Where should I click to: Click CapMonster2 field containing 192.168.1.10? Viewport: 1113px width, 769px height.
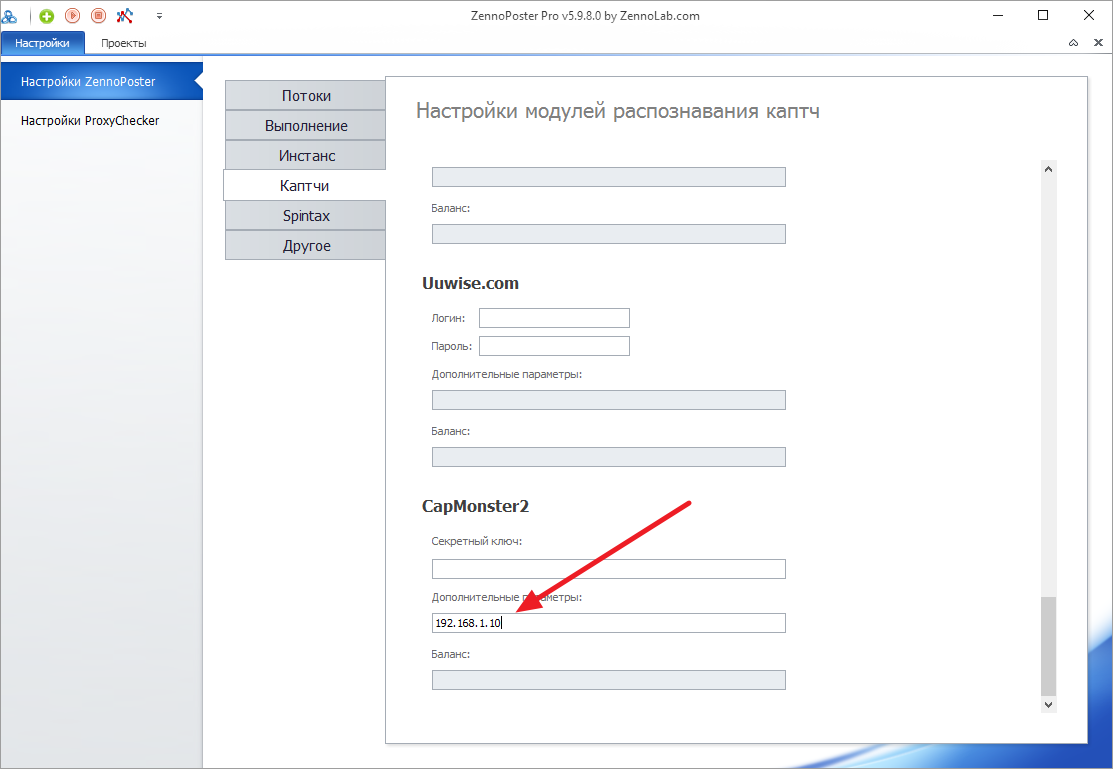608,623
